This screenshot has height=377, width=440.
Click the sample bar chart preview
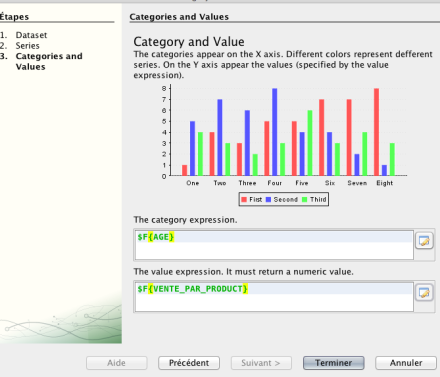[x=283, y=145]
